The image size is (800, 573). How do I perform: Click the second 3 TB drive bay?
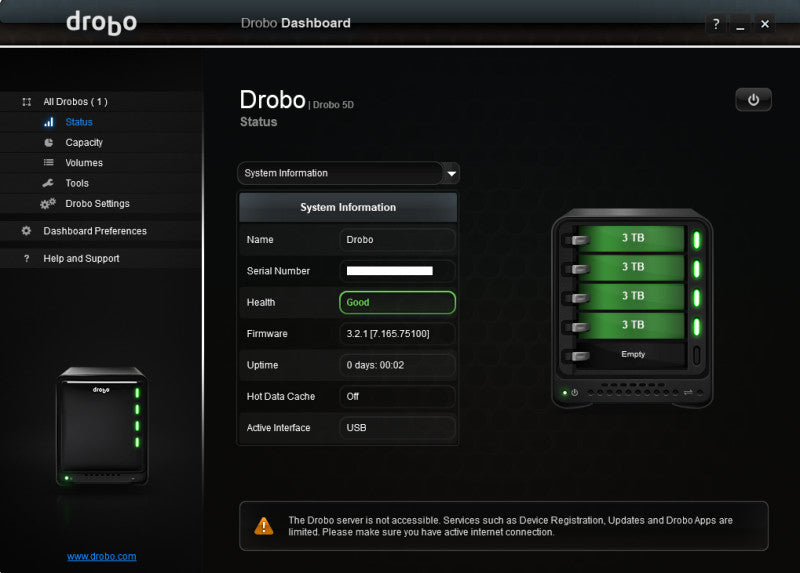tap(632, 267)
